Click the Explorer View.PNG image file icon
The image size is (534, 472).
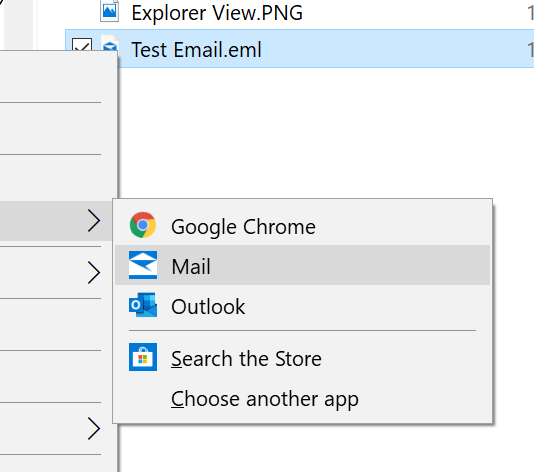point(110,11)
